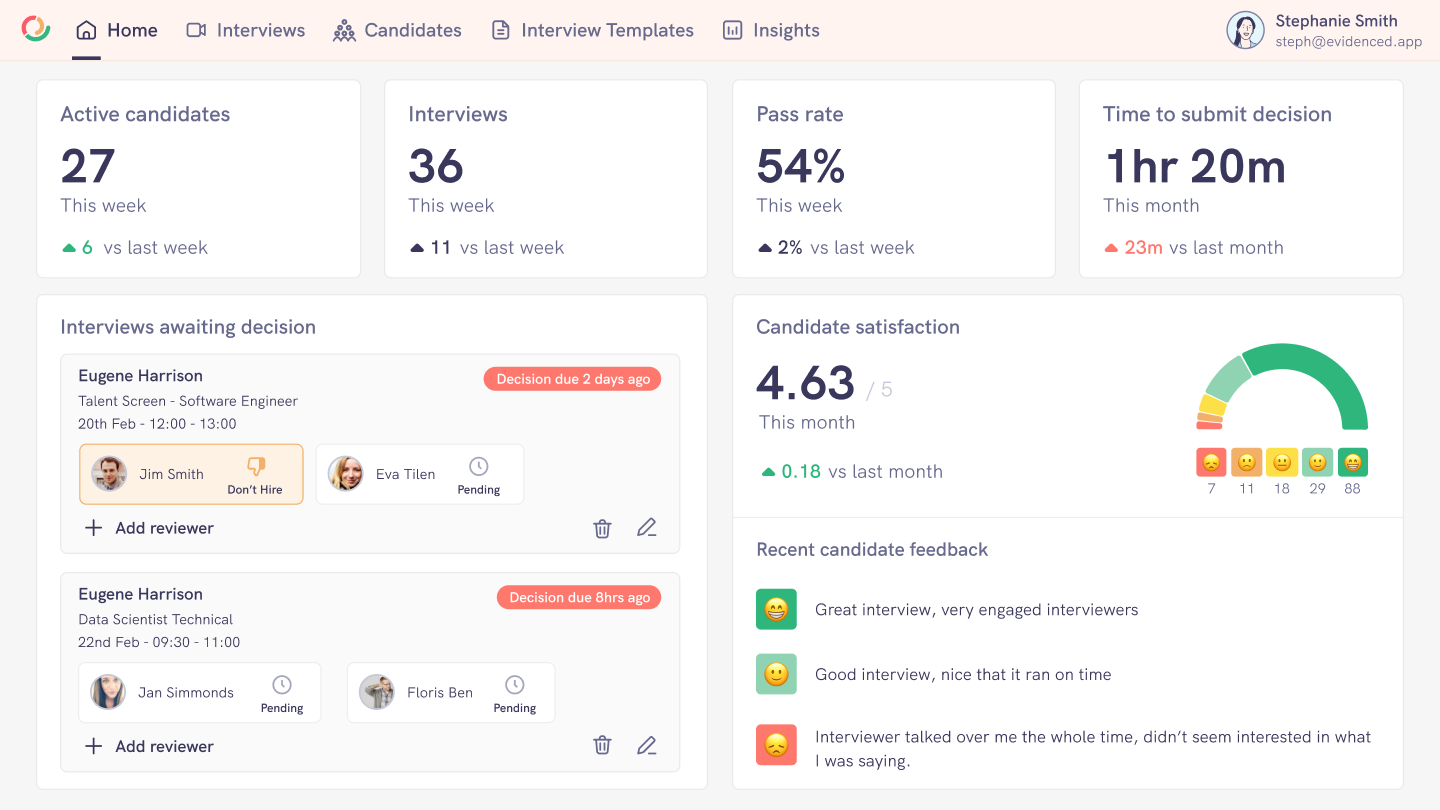Open Jim Smith's Don't Hire review card
The height and width of the screenshot is (810, 1440).
point(191,474)
